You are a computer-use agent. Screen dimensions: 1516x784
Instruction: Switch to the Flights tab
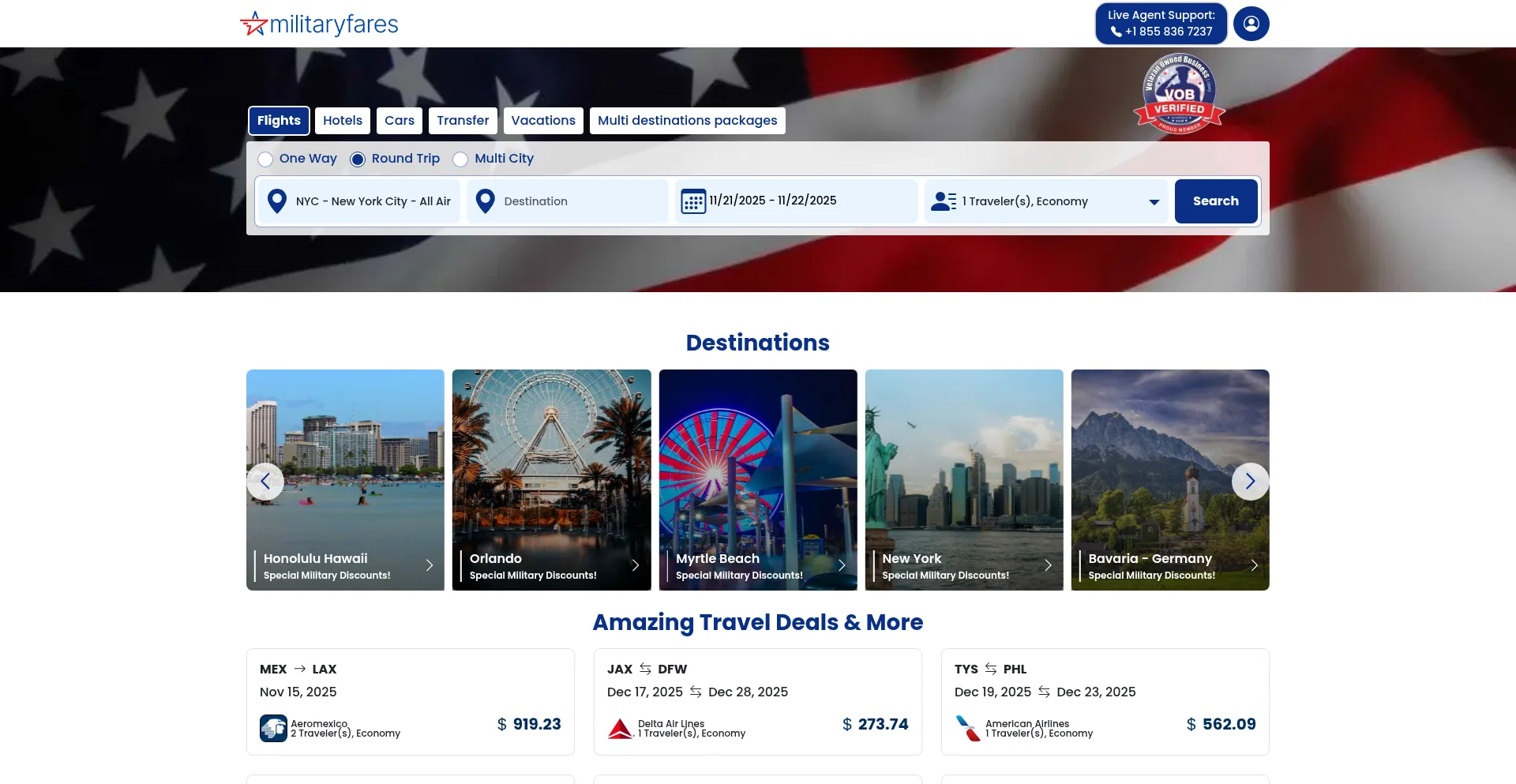pos(279,121)
